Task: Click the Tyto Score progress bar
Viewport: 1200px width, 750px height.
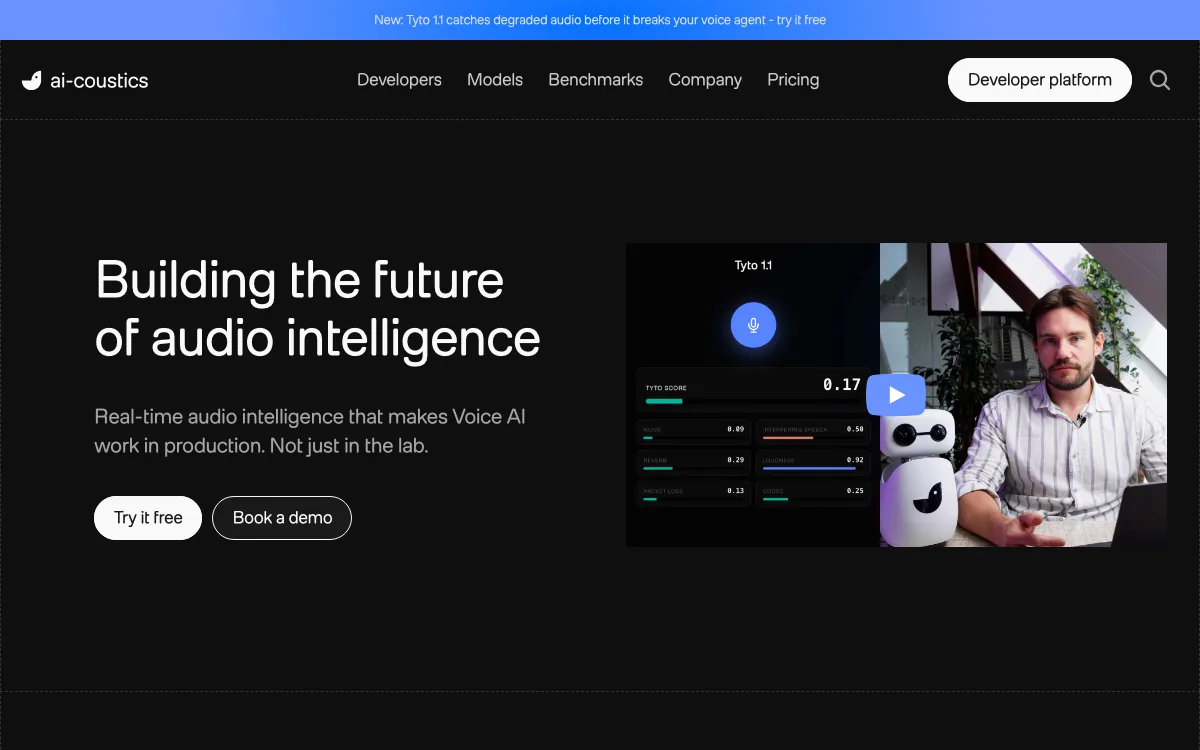Action: point(752,401)
